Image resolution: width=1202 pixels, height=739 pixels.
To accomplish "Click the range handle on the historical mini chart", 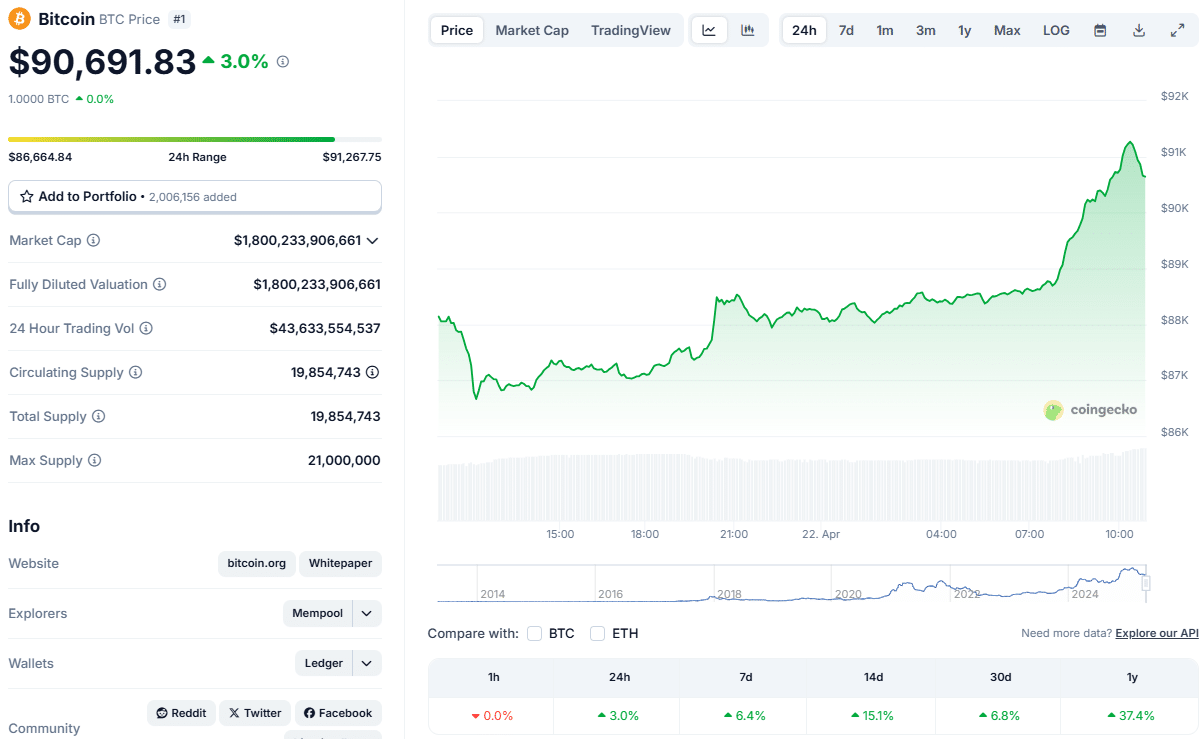I will [1146, 582].
